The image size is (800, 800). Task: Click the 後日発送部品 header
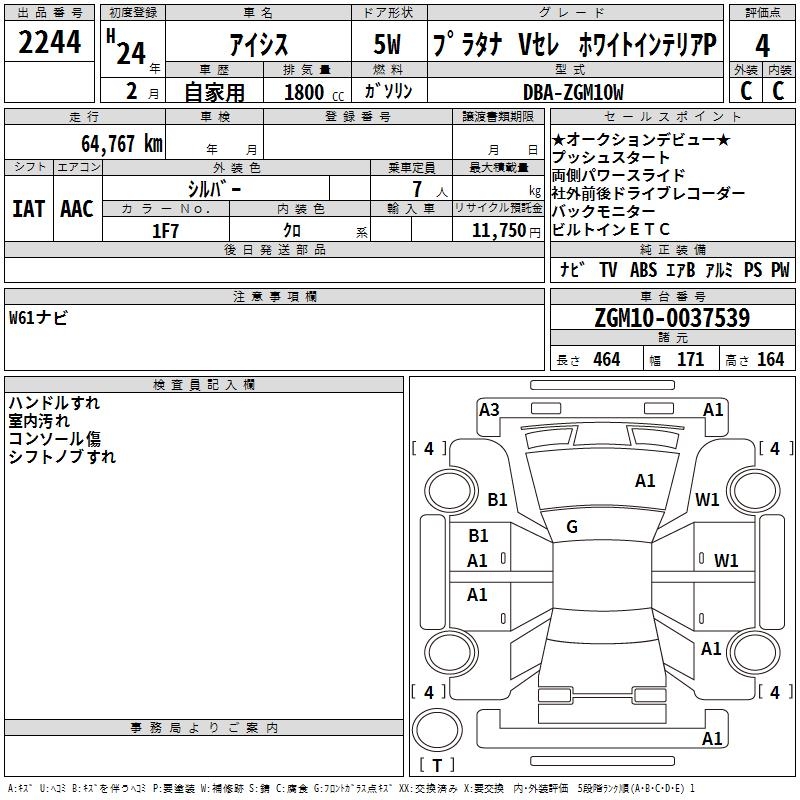click(x=274, y=249)
